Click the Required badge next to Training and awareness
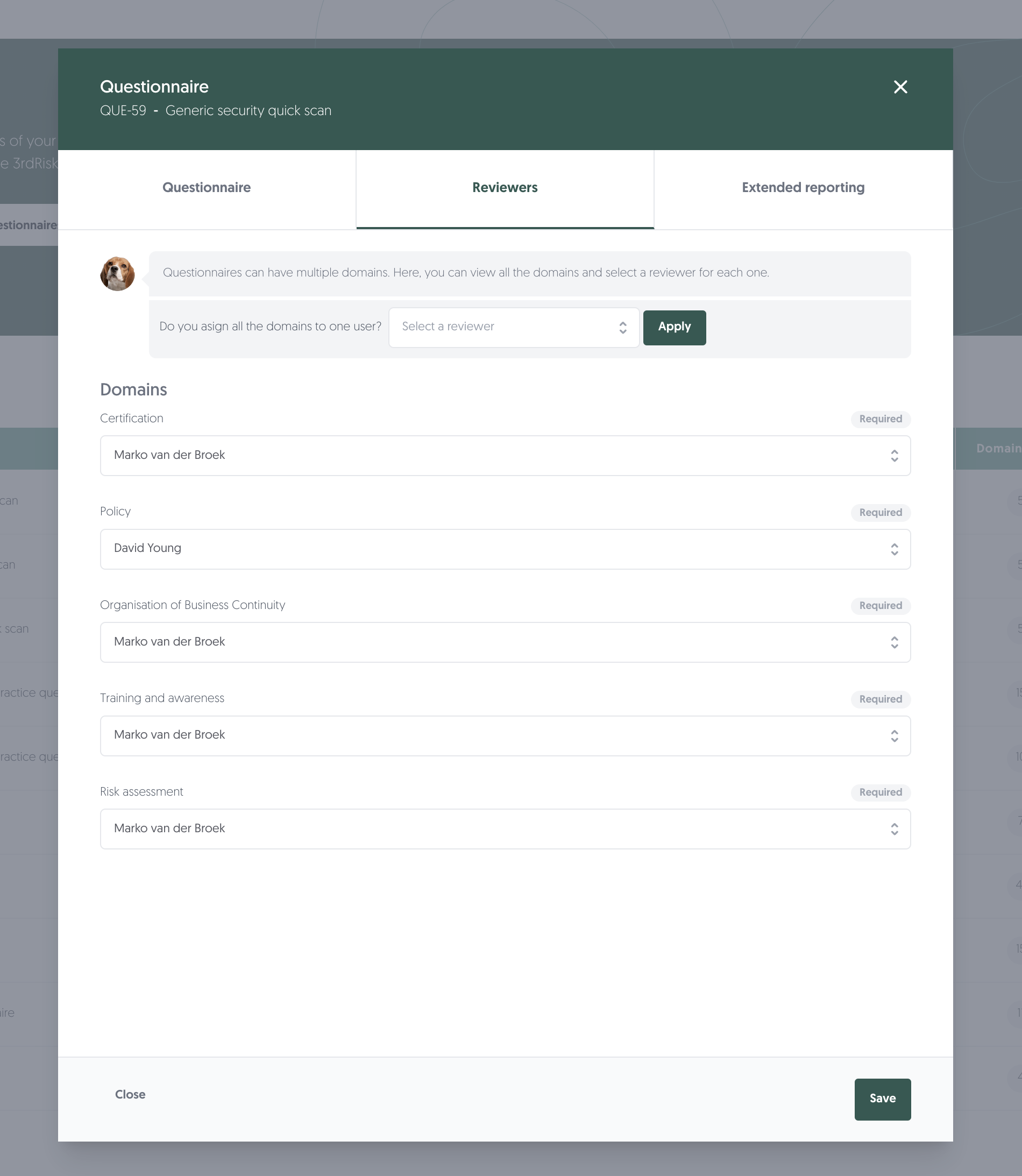Image resolution: width=1022 pixels, height=1176 pixels. 881,699
